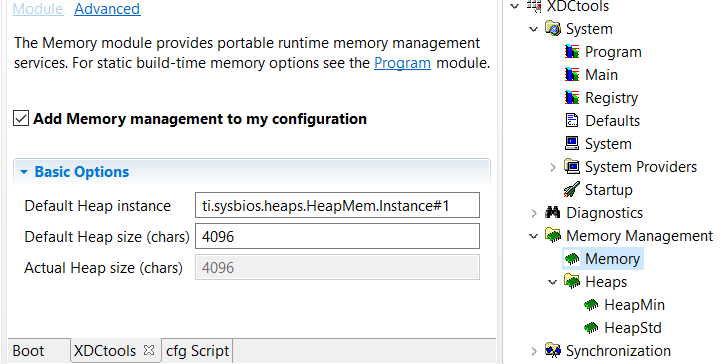Click the Default Heap instance label
Image resolution: width=727 pixels, height=364 pixels.
97,206
